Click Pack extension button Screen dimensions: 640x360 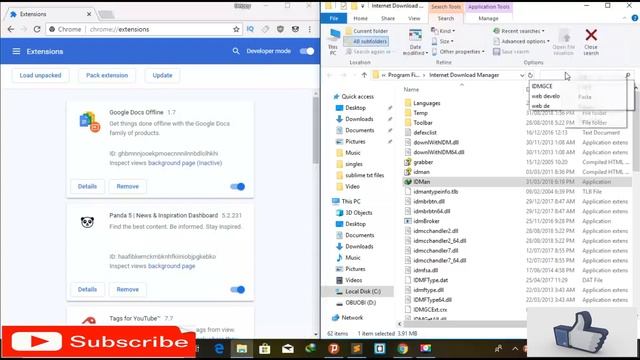pyautogui.click(x=107, y=76)
